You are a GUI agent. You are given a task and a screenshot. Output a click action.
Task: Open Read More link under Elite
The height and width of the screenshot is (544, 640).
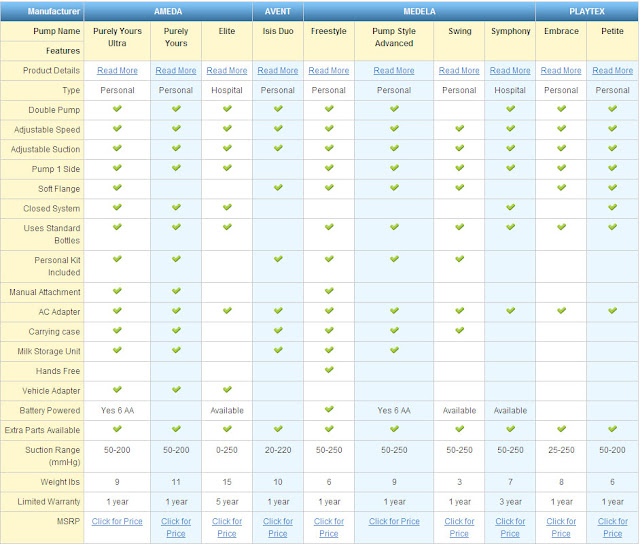227,71
